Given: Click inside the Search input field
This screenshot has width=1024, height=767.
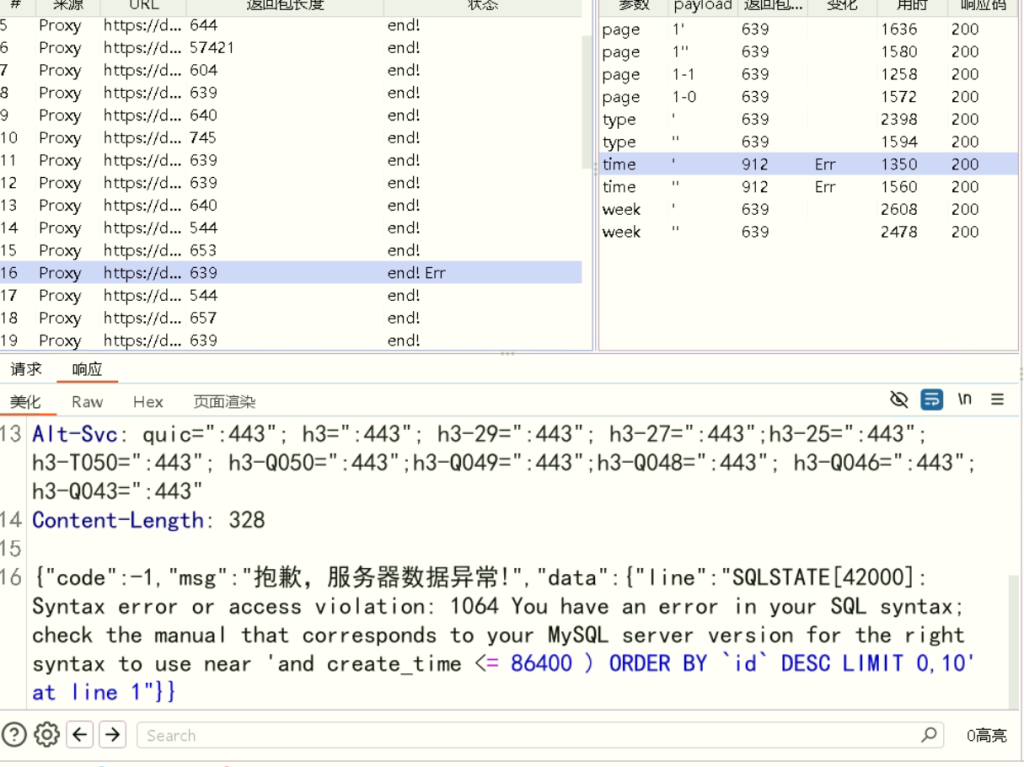Looking at the screenshot, I should coord(530,735).
